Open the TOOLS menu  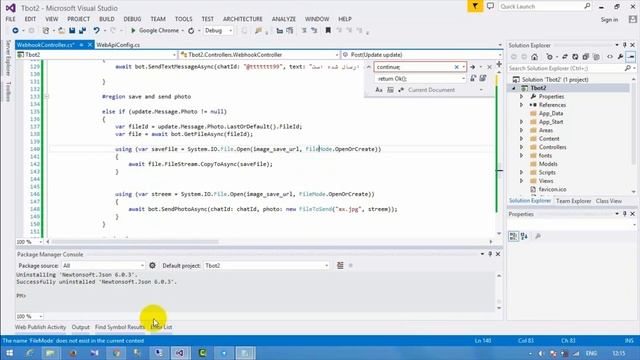tap(184, 19)
